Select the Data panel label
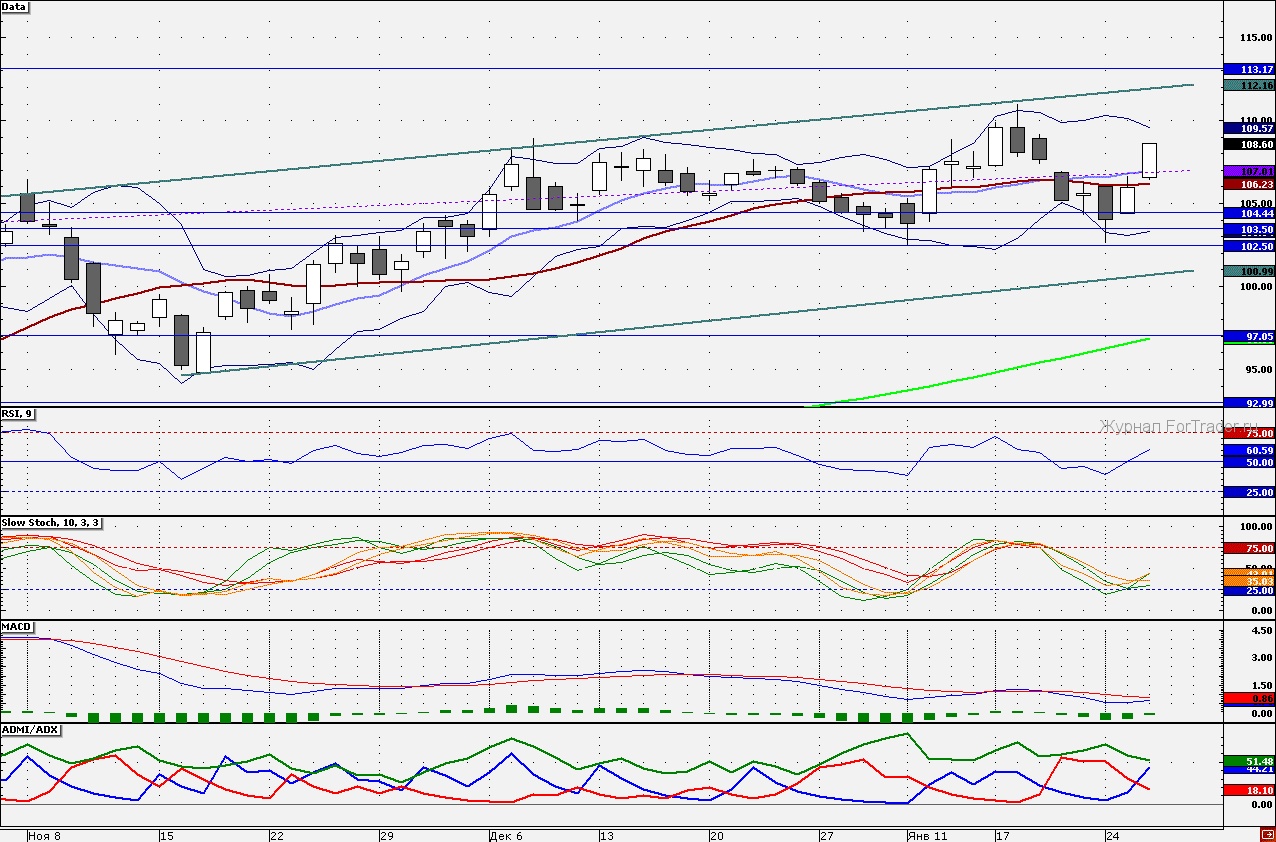The image size is (1276, 842). click(x=15, y=6)
